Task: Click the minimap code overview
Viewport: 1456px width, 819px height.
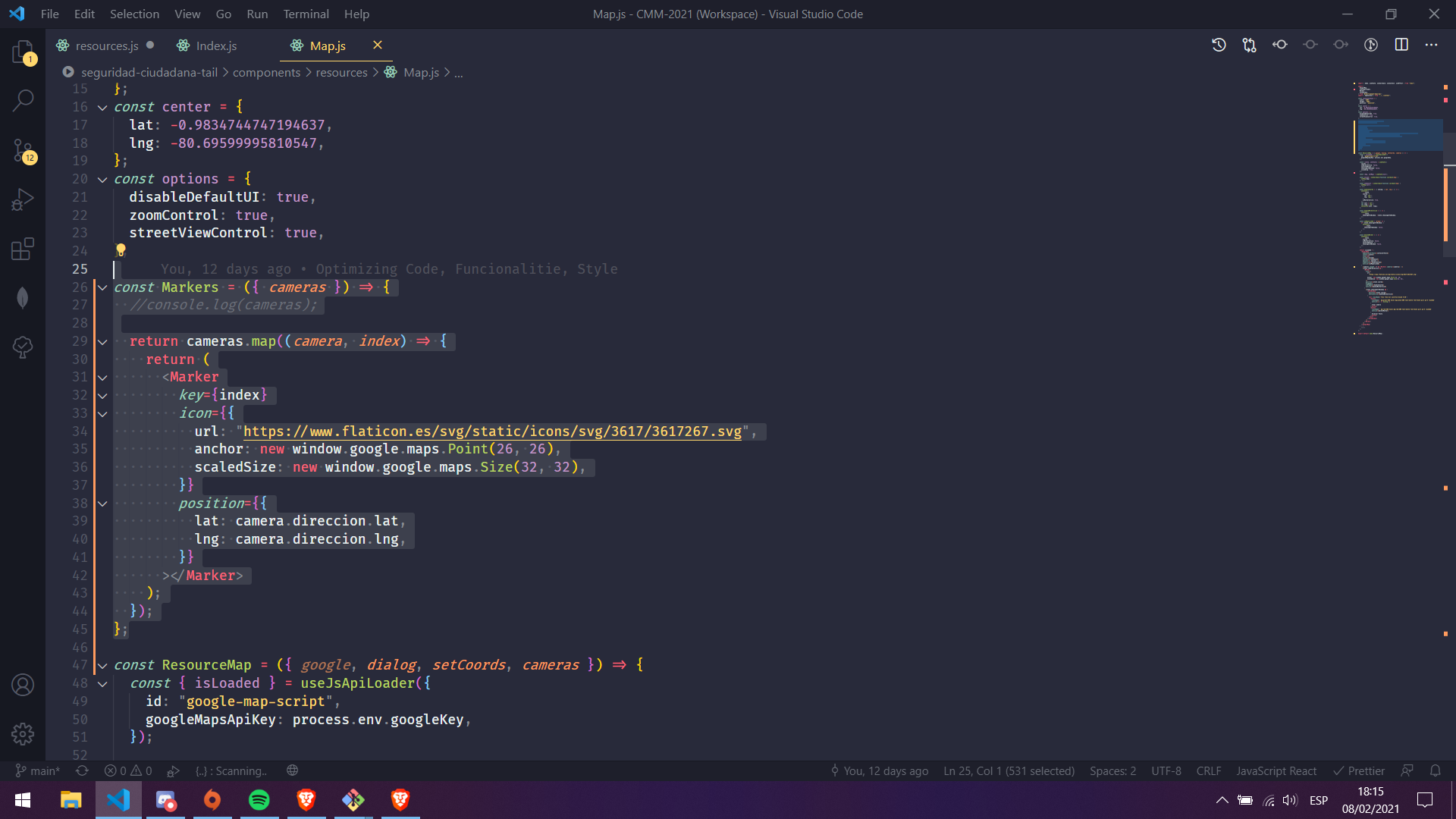Action: coord(1398,209)
